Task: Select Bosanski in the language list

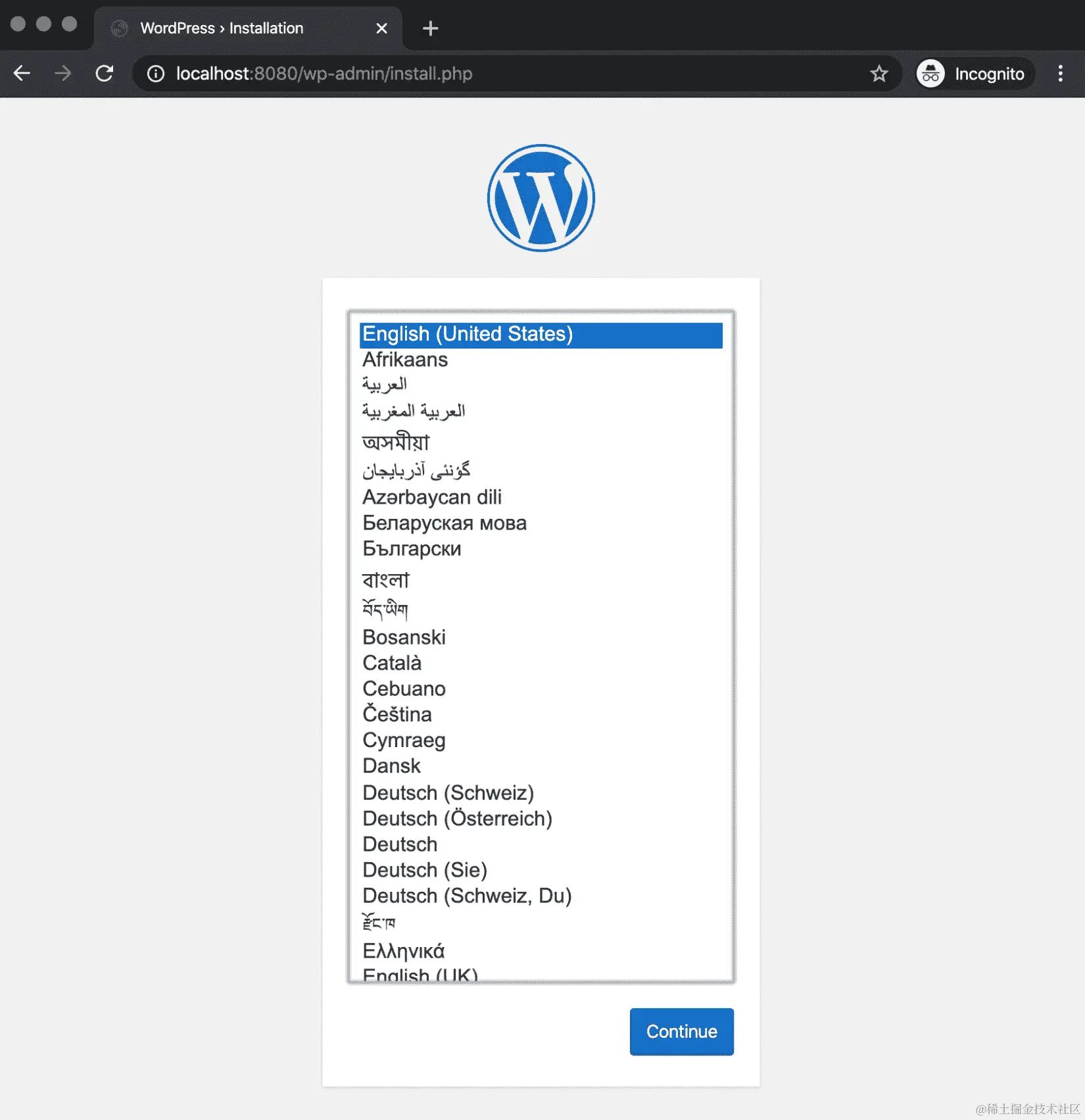Action: click(x=404, y=637)
